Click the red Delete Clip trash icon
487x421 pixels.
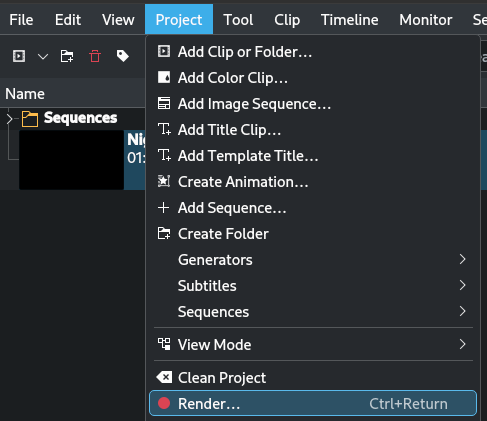tap(95, 56)
